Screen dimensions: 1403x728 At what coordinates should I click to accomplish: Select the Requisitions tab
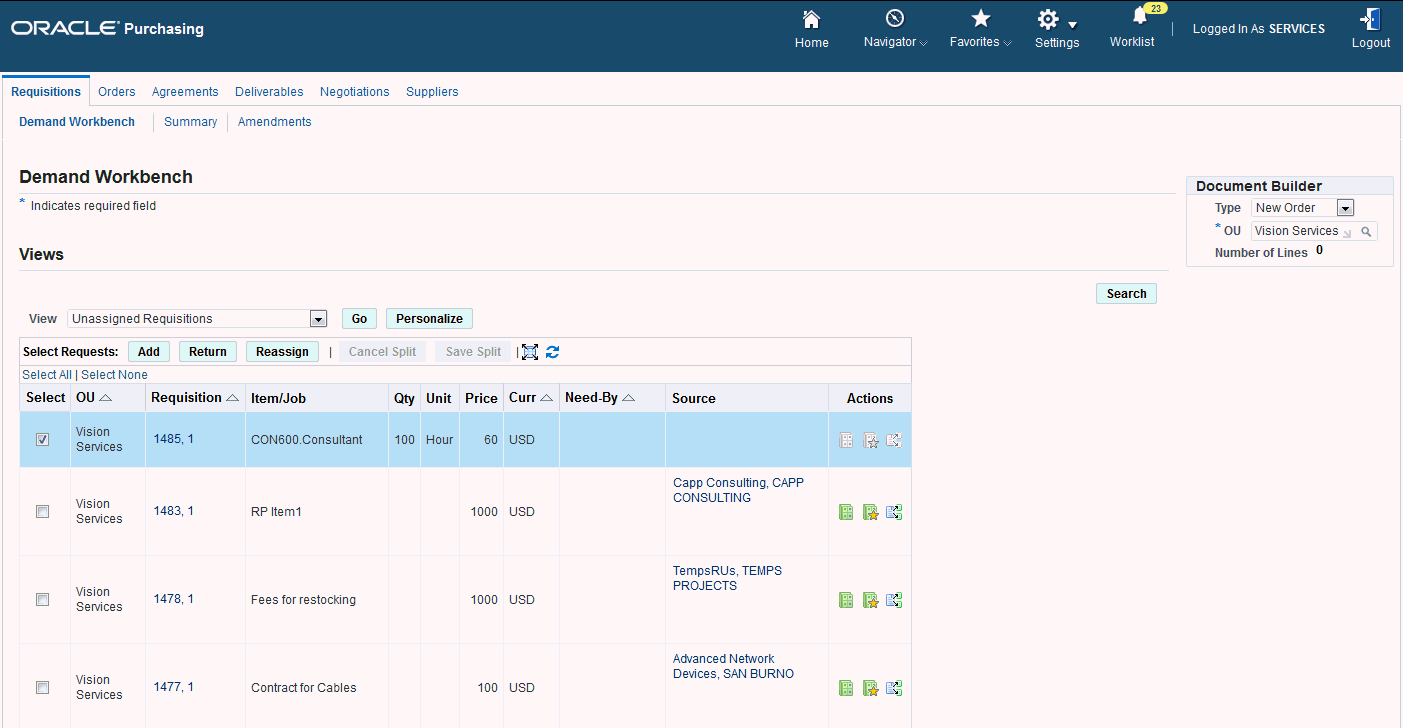pyautogui.click(x=46, y=91)
